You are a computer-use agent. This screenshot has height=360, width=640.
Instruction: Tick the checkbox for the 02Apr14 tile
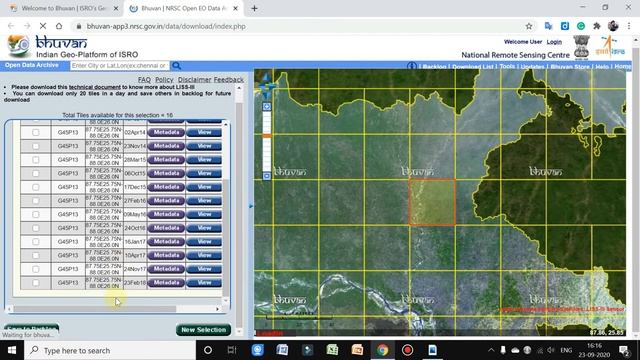36,132
